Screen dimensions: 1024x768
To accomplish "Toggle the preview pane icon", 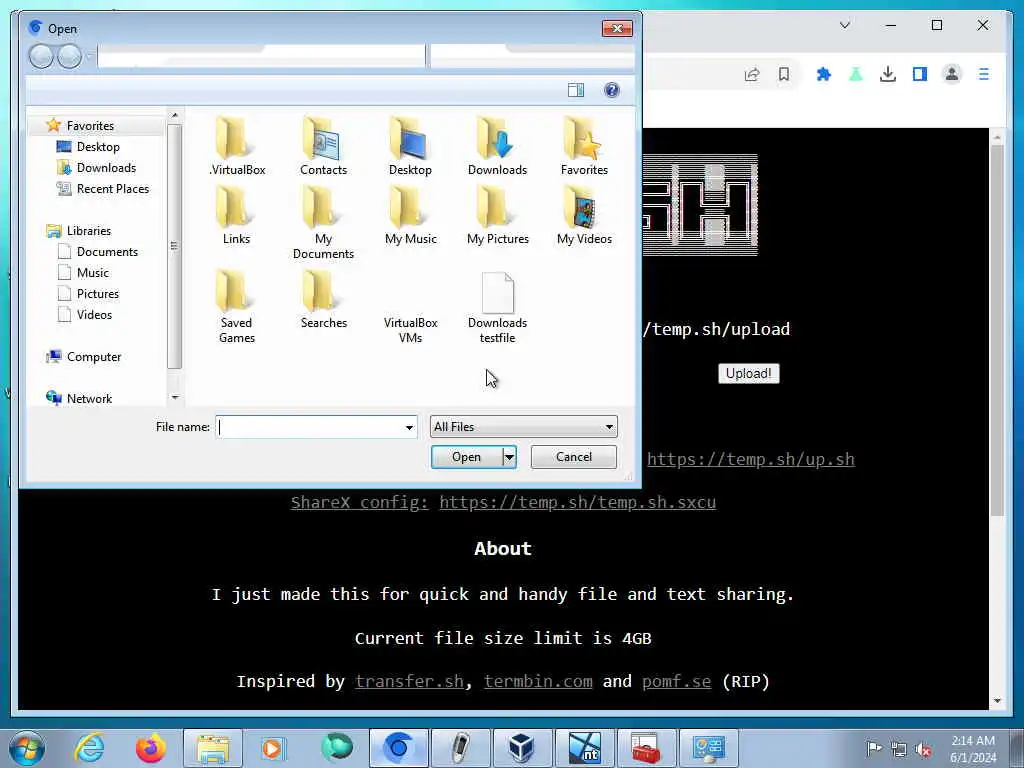I will [x=575, y=90].
